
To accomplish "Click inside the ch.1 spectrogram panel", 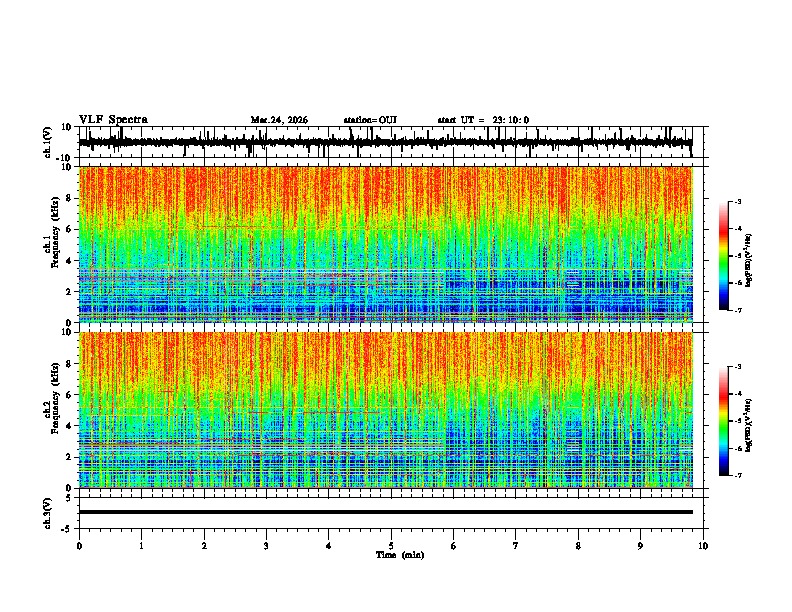I will pos(386,244).
